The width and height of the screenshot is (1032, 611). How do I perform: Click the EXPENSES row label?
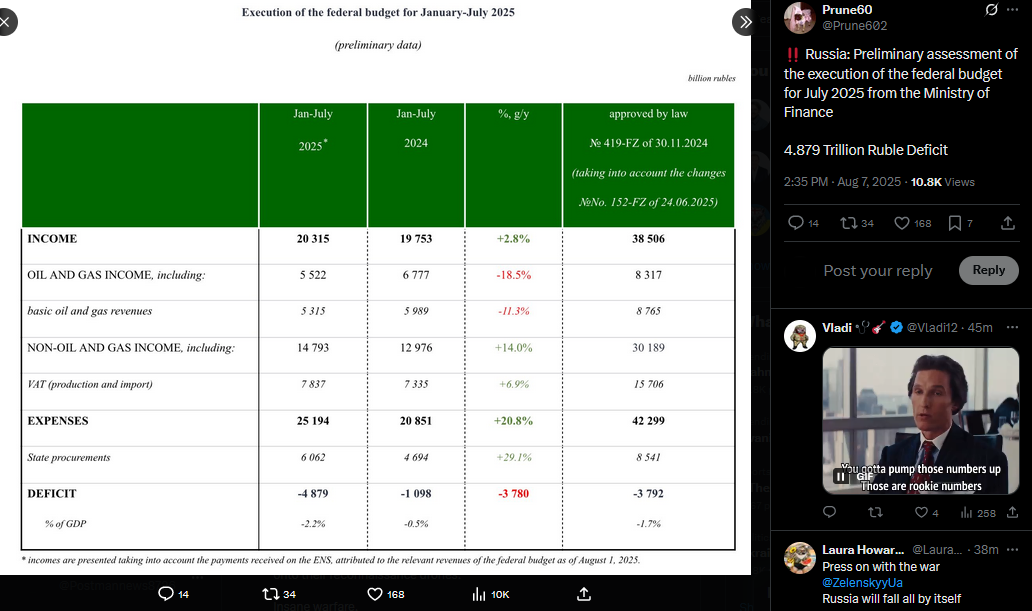[x=58, y=421]
